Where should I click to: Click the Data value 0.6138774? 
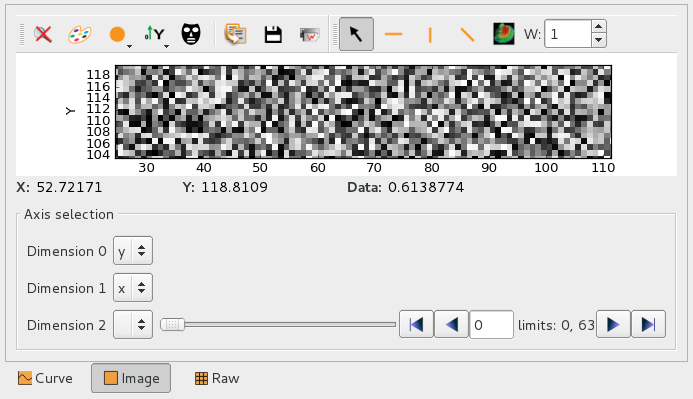[x=426, y=187]
